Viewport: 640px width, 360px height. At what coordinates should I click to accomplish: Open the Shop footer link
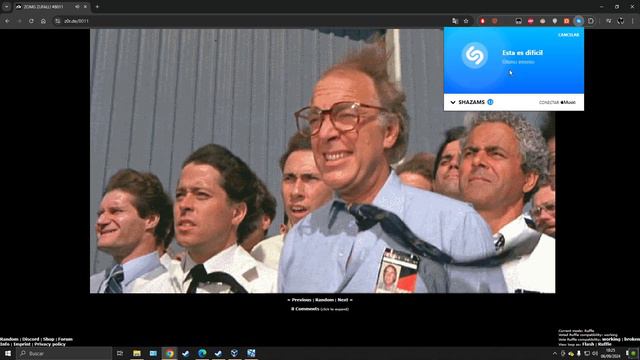coord(49,339)
